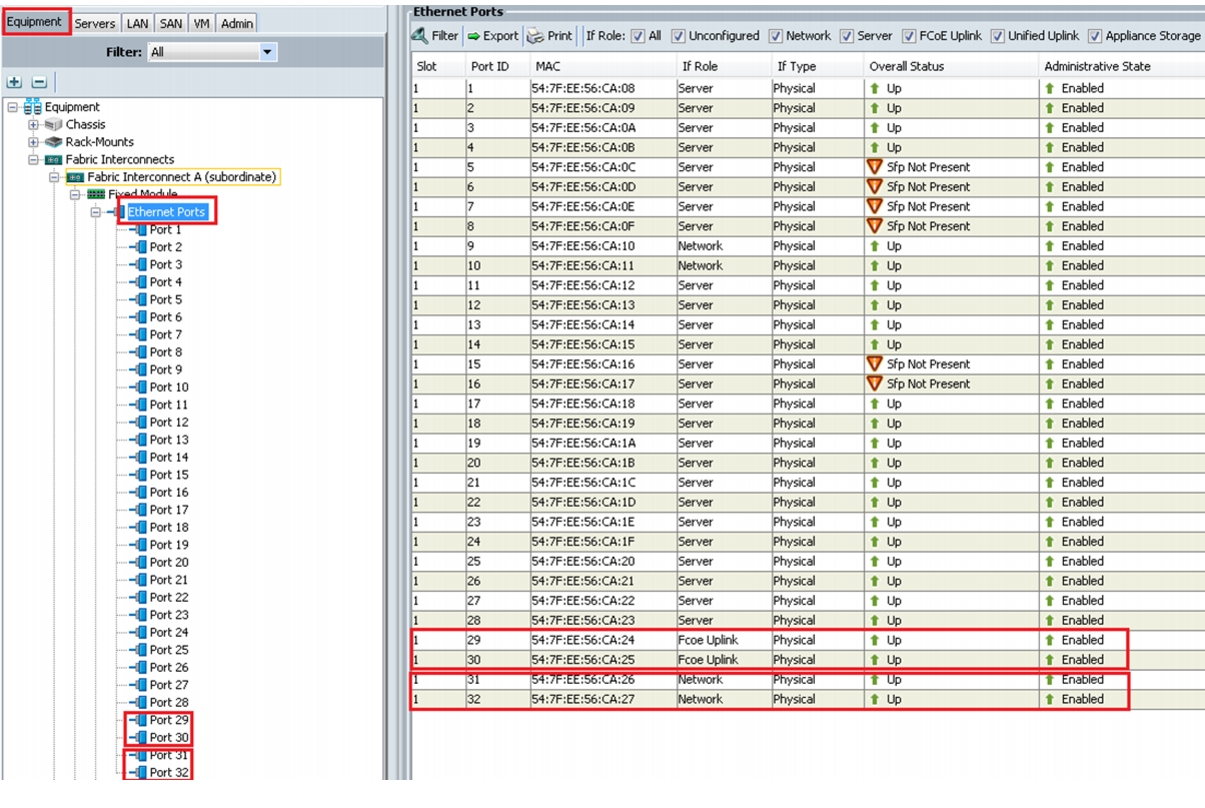Screen dimensions: 1205x808
Task: Switch to the Equipment tab
Action: (x=36, y=22)
